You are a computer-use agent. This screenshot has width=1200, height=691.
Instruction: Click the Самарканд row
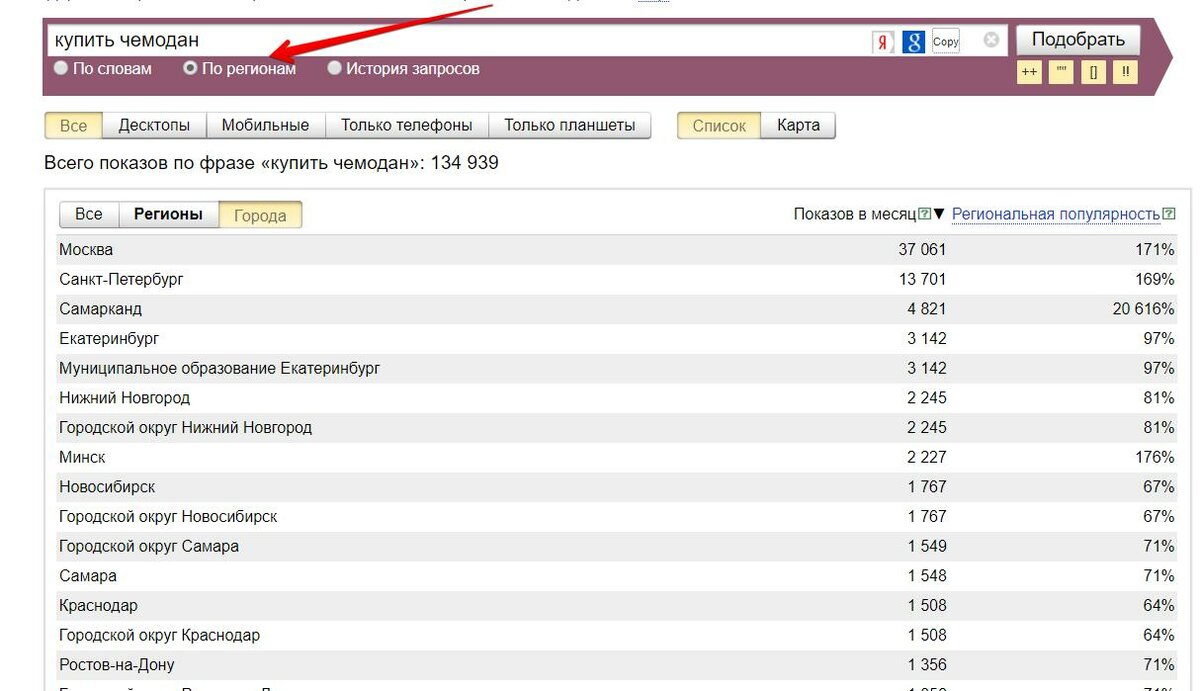coord(617,309)
